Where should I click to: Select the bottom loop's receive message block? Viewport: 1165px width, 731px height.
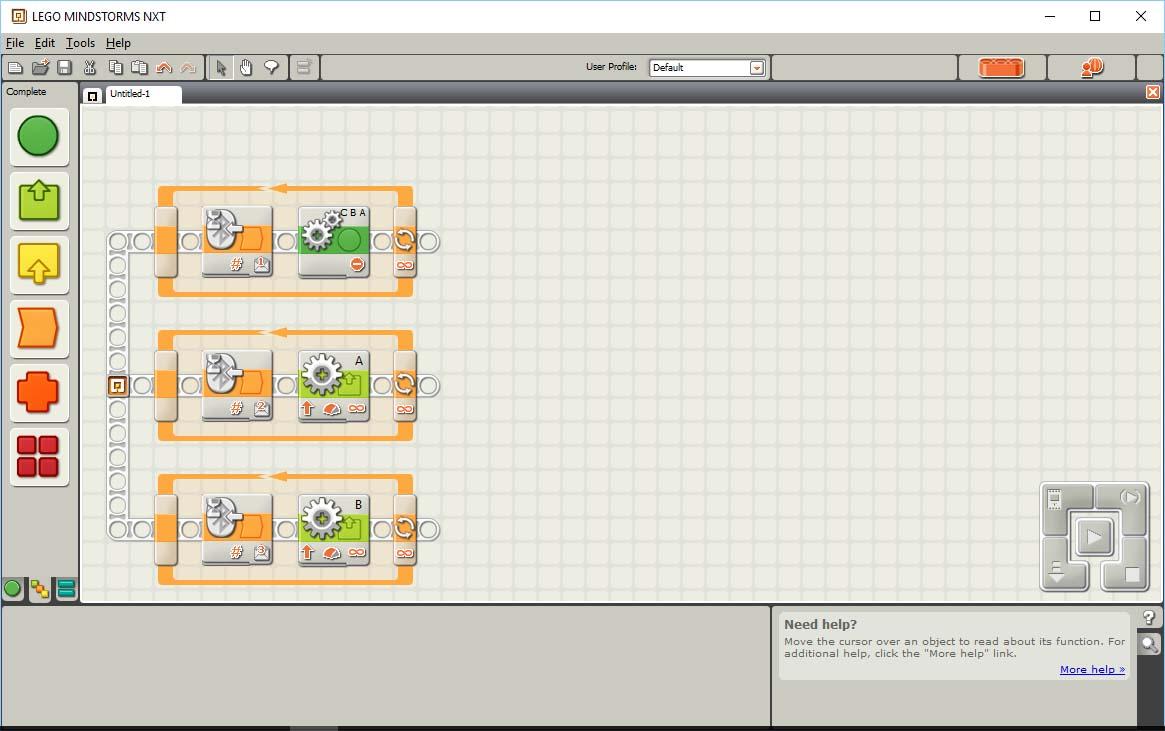click(237, 530)
